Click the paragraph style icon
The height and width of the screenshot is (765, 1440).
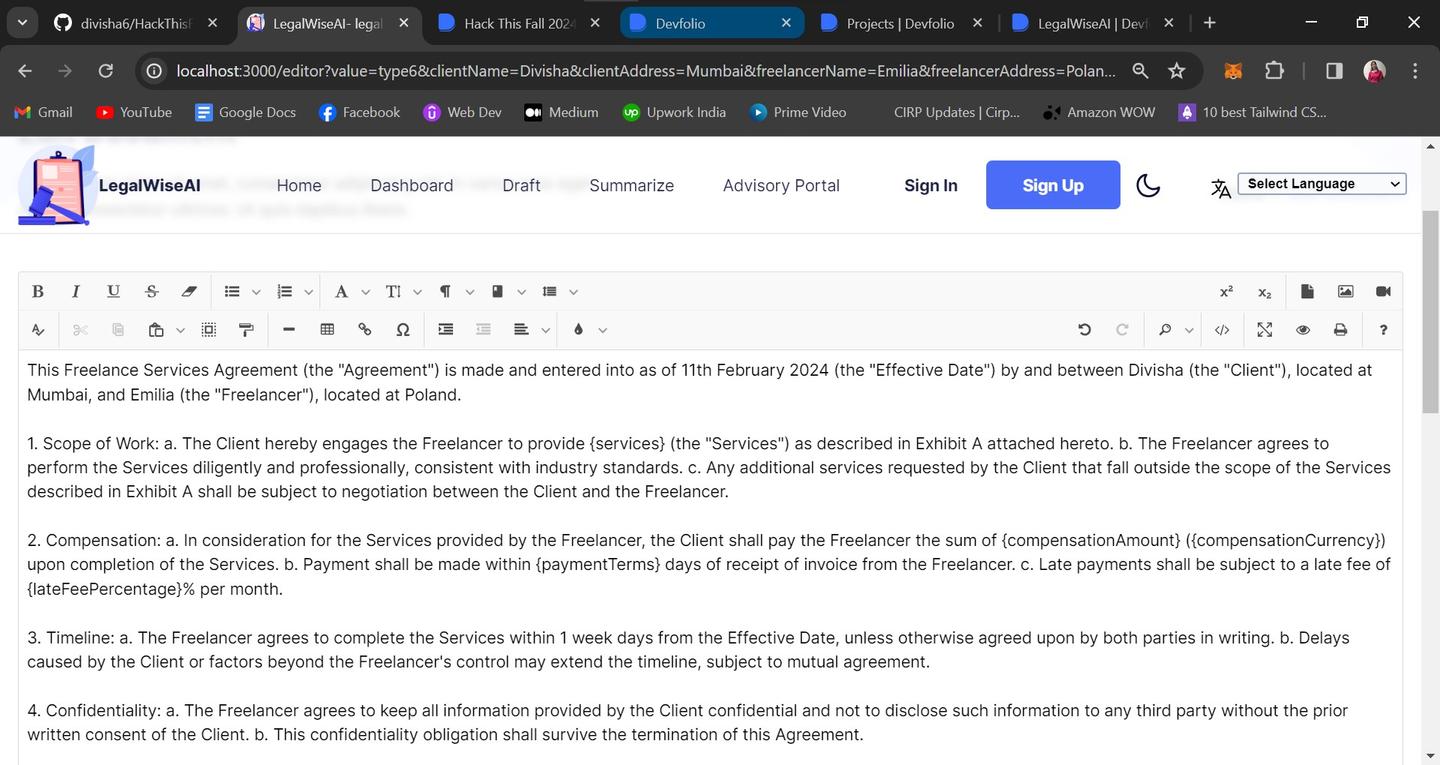(x=445, y=291)
